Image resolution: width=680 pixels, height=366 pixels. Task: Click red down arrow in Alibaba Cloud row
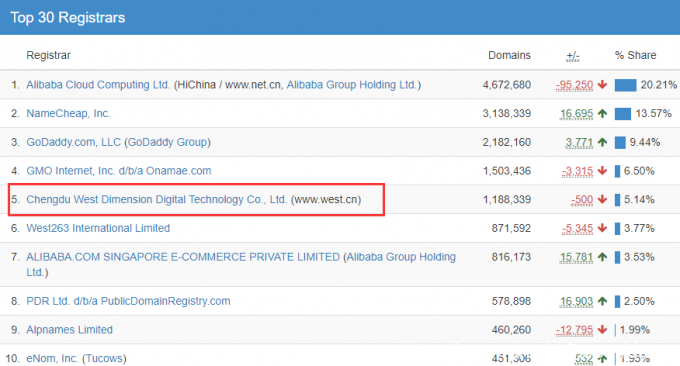tap(602, 85)
